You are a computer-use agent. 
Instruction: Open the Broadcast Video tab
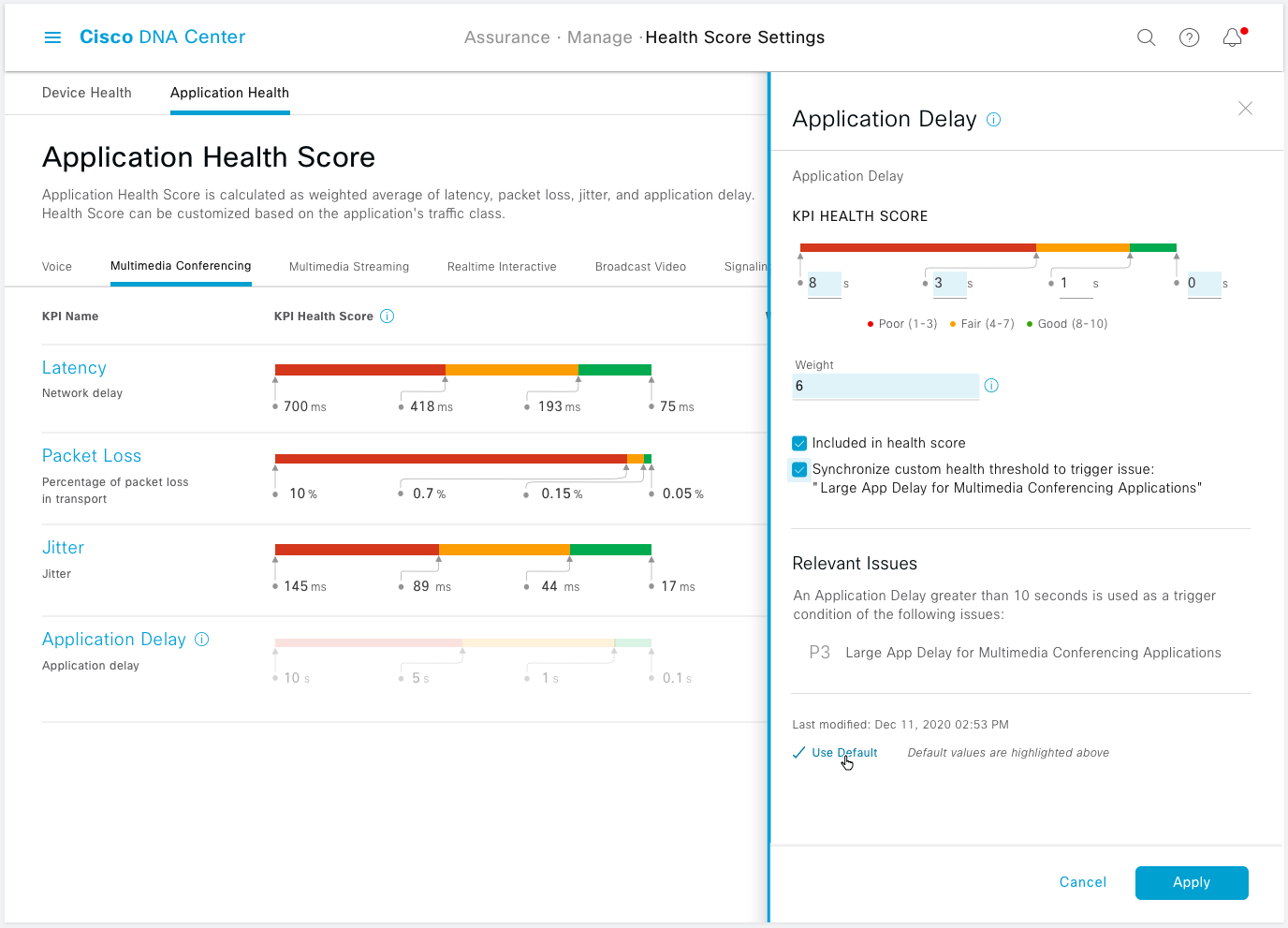pyautogui.click(x=640, y=267)
